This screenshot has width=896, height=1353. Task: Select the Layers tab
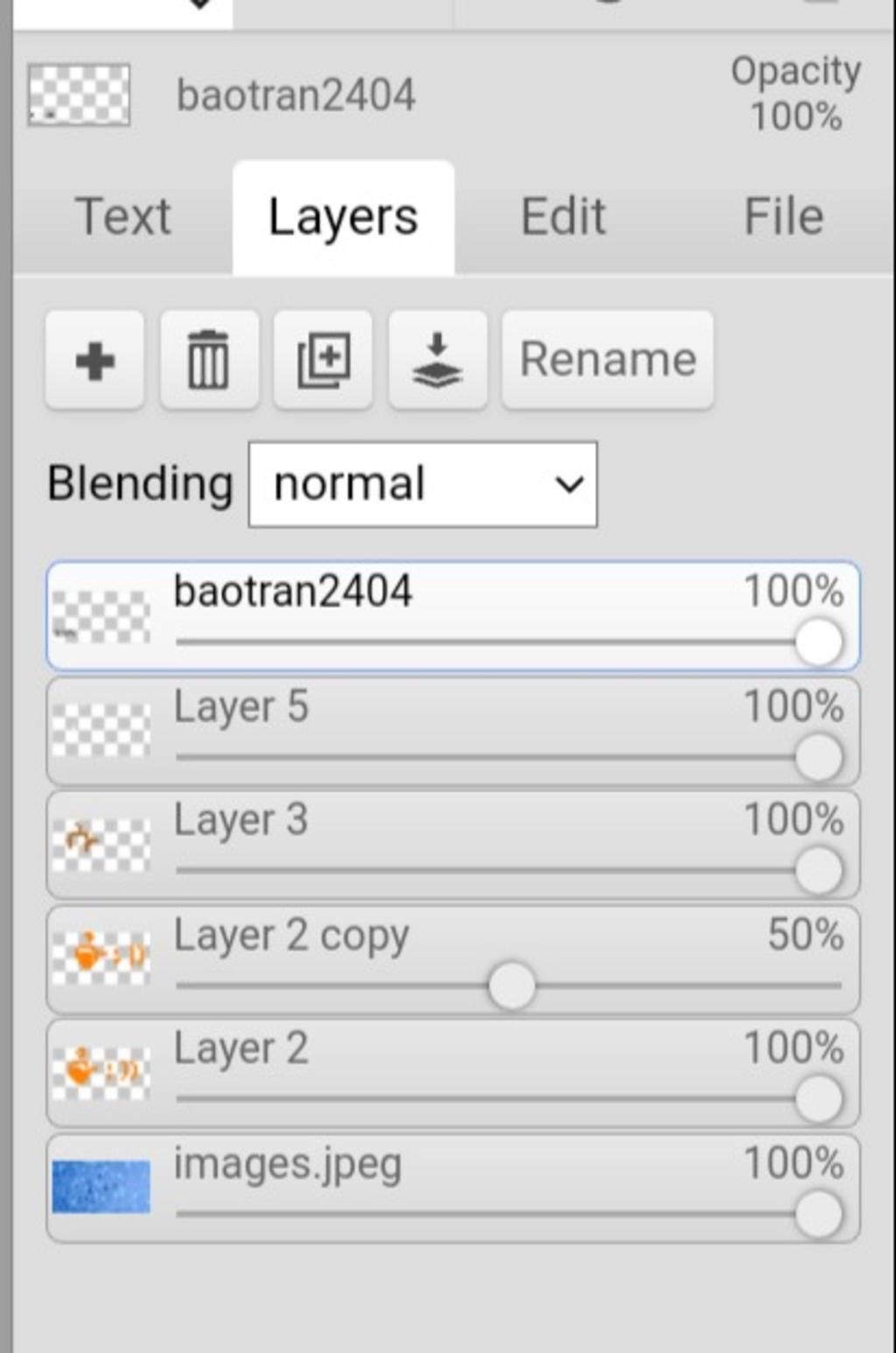point(343,217)
